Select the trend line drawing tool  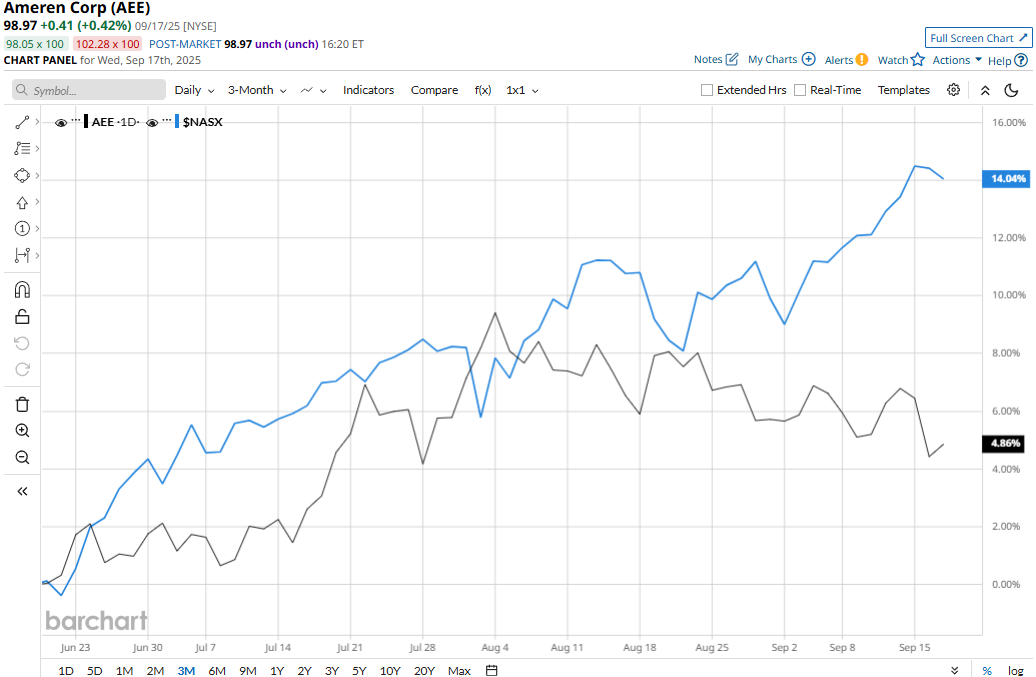point(22,122)
